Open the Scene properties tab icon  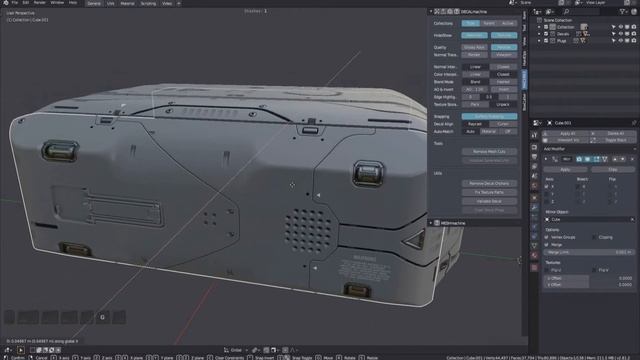(534, 176)
